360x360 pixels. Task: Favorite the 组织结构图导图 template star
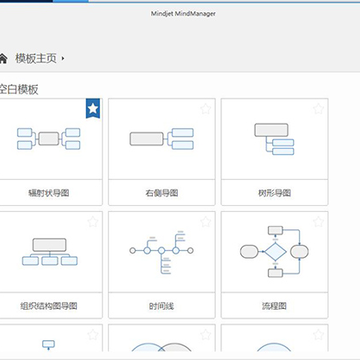pos(93,222)
